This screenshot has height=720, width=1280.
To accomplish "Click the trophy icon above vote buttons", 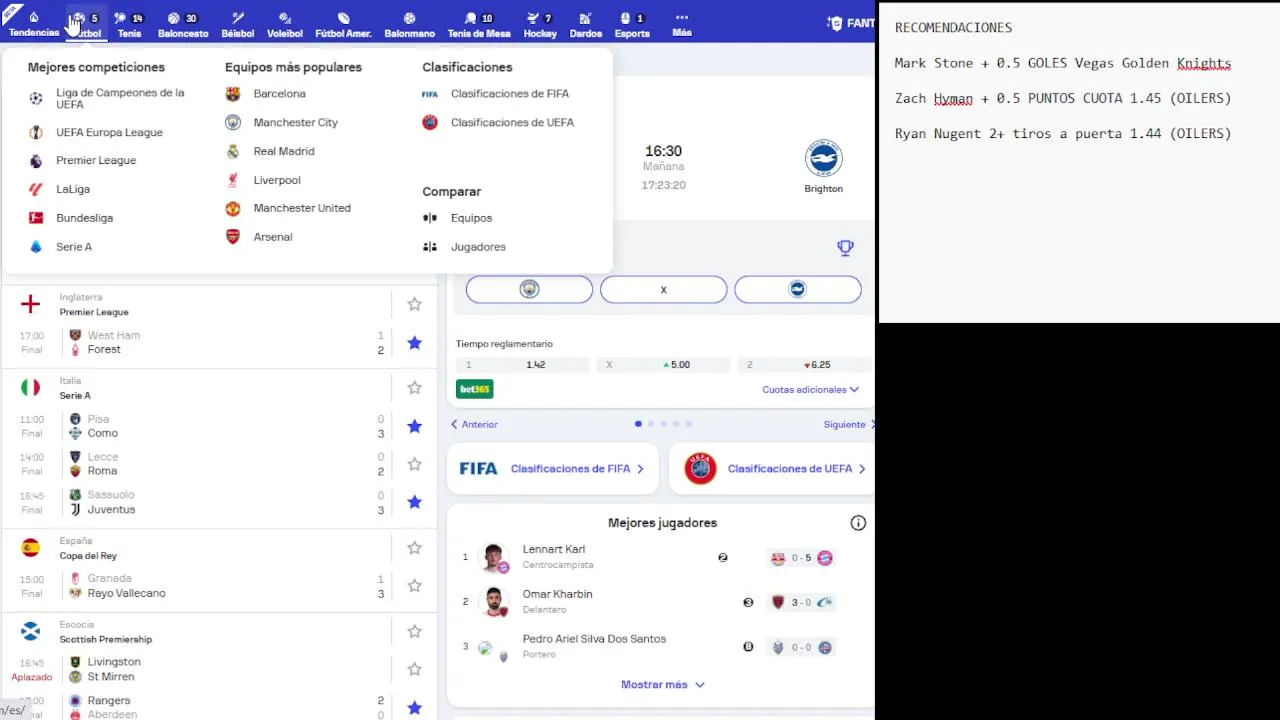I will (845, 248).
